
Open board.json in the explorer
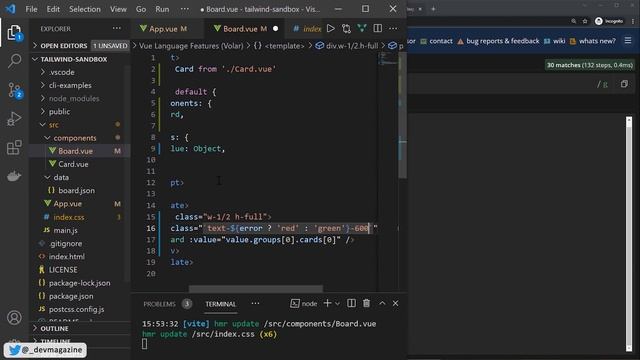click(x=76, y=191)
